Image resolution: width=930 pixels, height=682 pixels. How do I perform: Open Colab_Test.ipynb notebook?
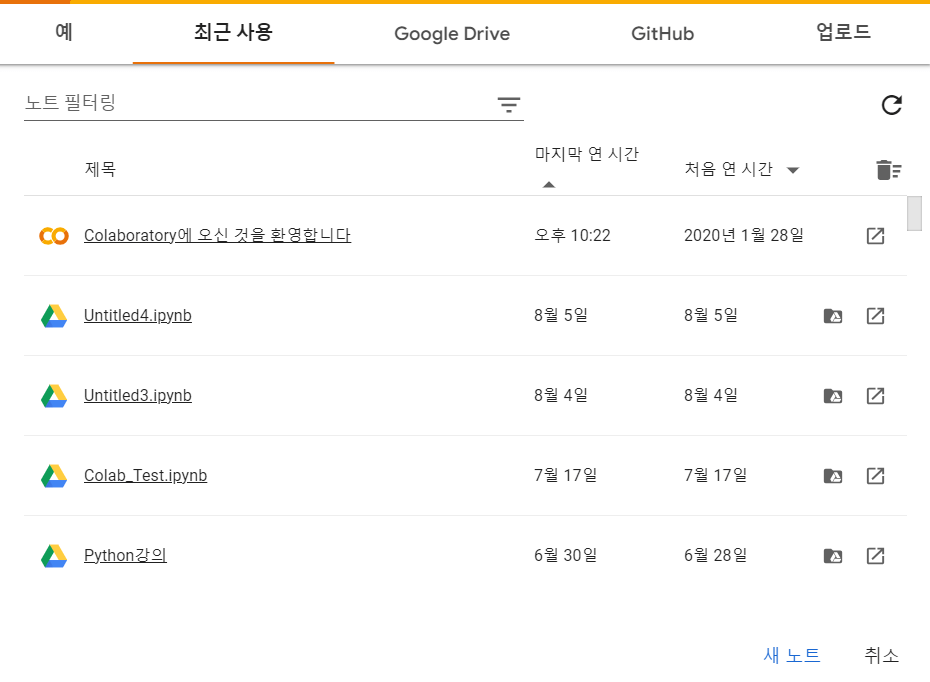point(145,476)
